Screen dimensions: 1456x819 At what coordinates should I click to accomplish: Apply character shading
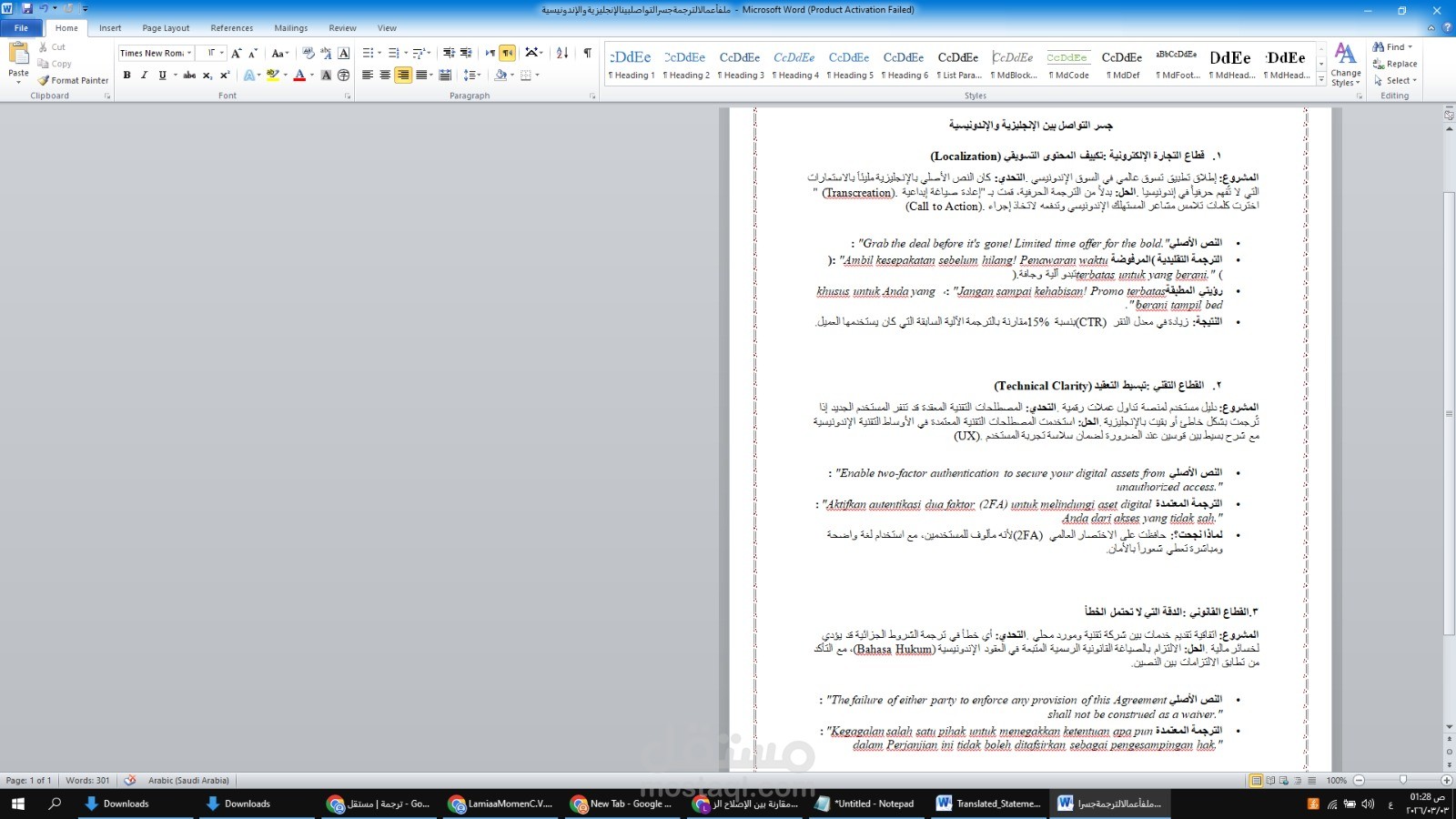pos(326,76)
